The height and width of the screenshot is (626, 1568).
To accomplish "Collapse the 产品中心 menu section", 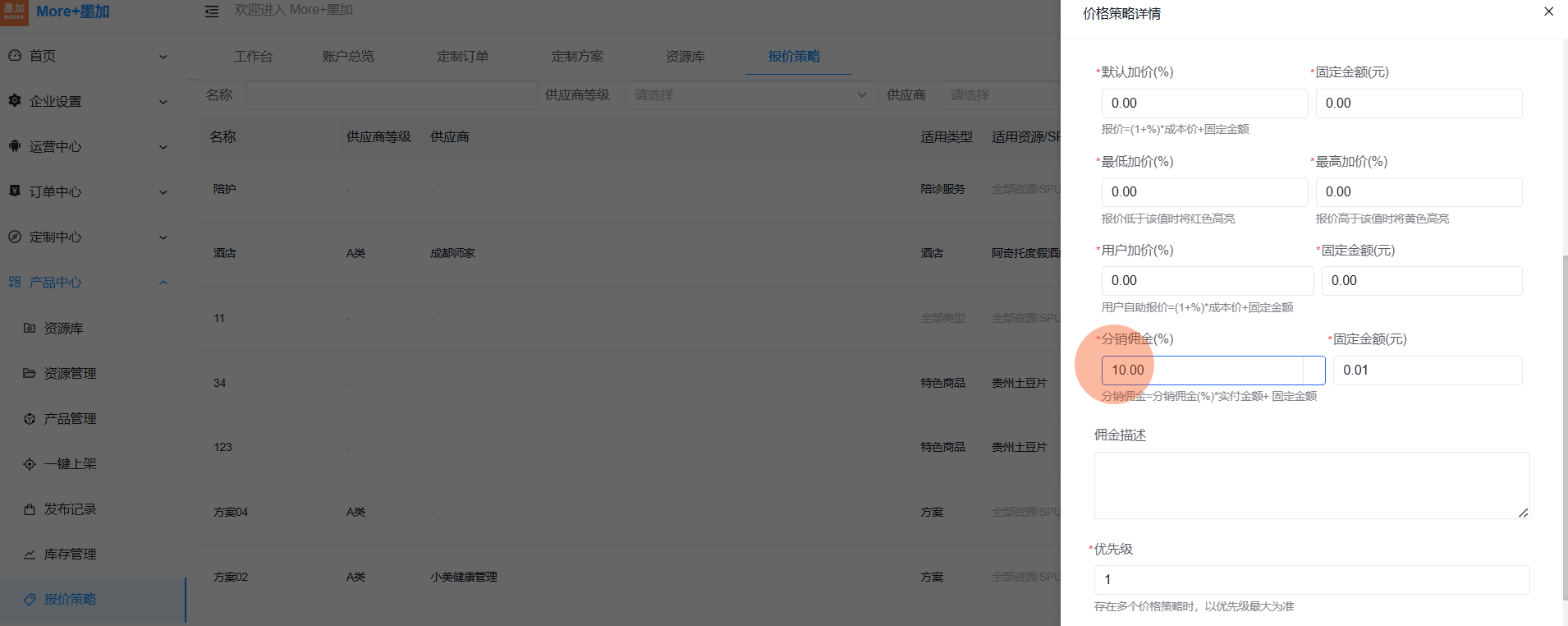I will [x=163, y=283].
